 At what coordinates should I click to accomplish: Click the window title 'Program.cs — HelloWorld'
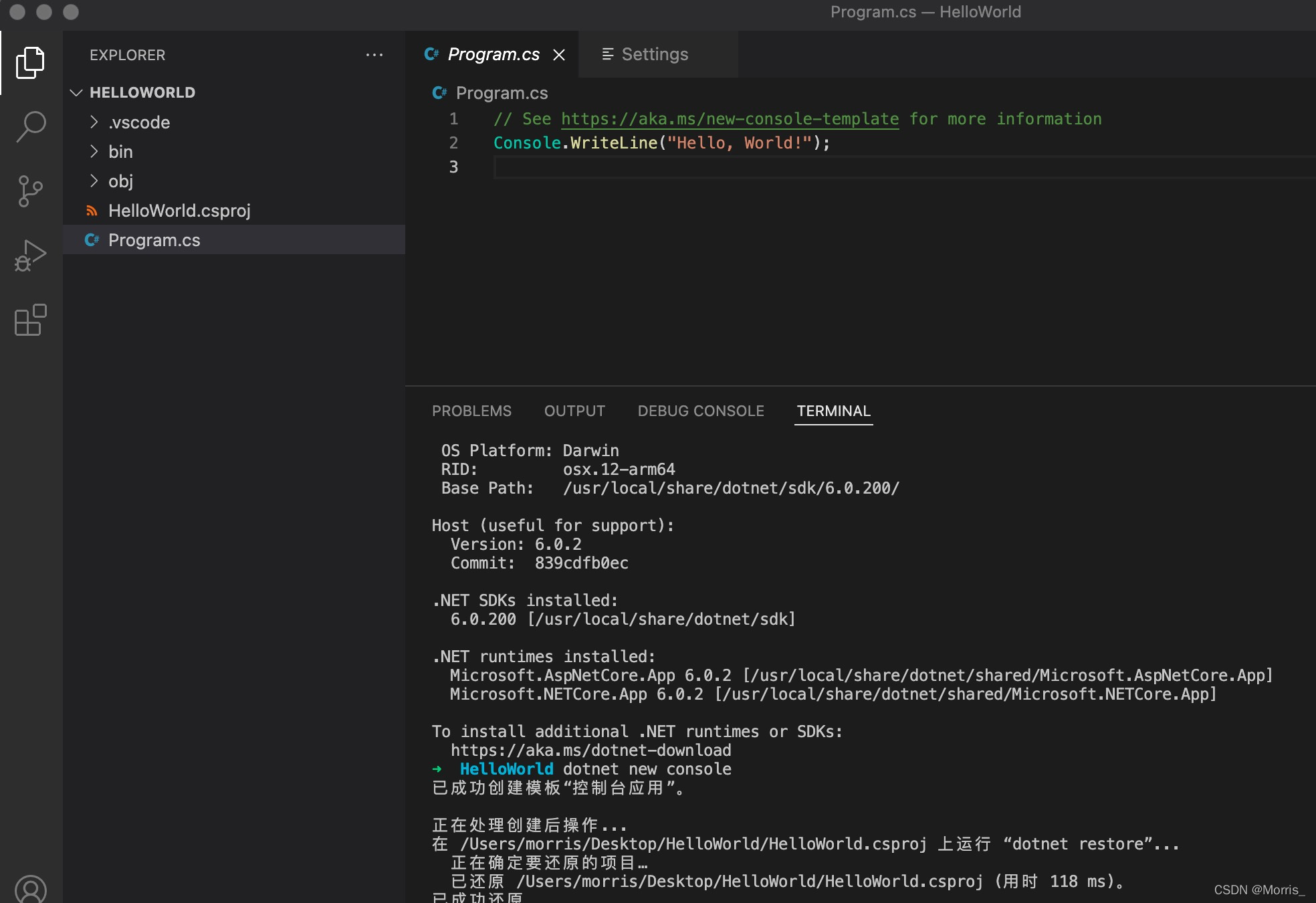tap(925, 12)
